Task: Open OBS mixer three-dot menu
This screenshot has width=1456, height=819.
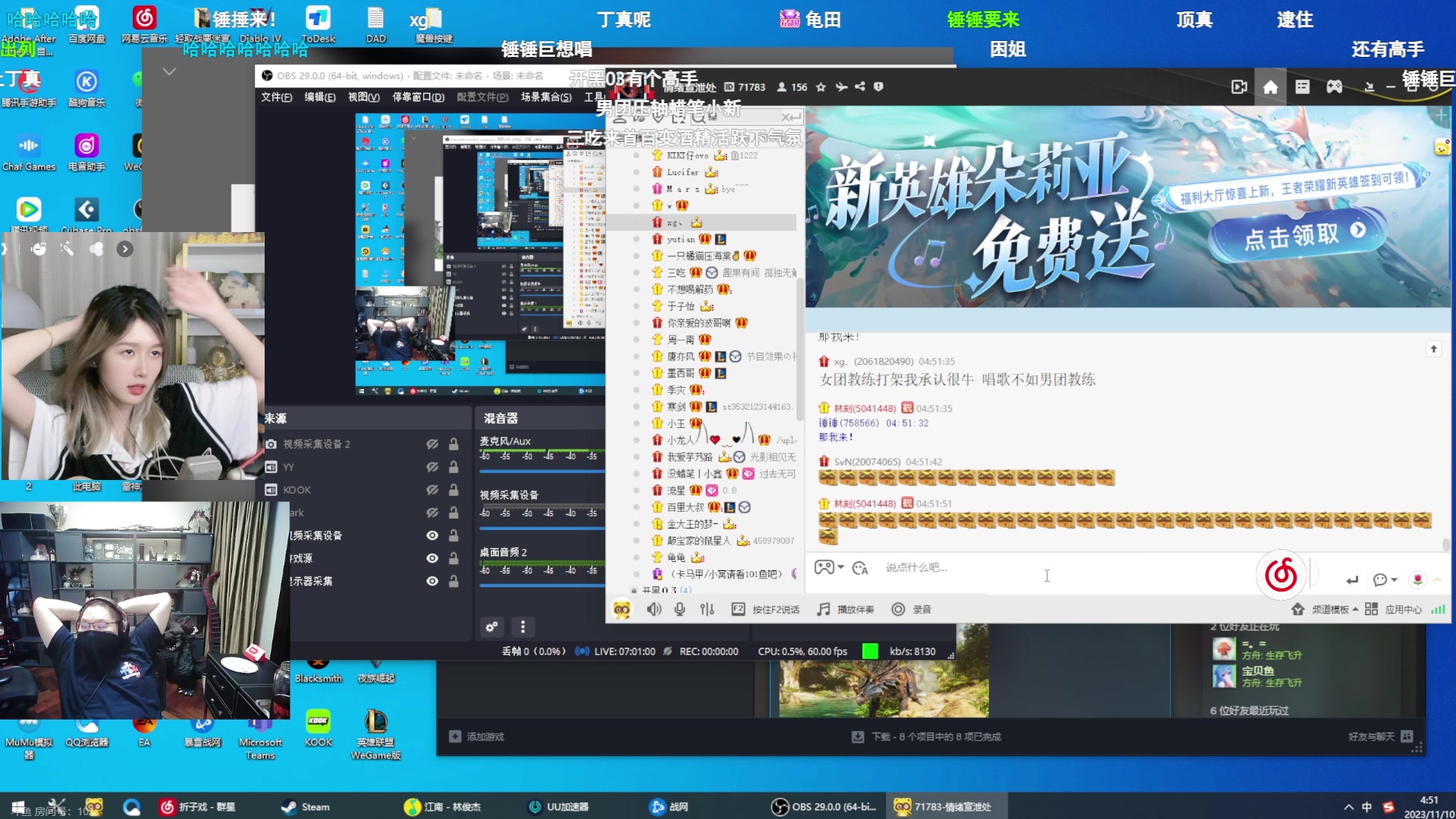Action: click(x=522, y=626)
